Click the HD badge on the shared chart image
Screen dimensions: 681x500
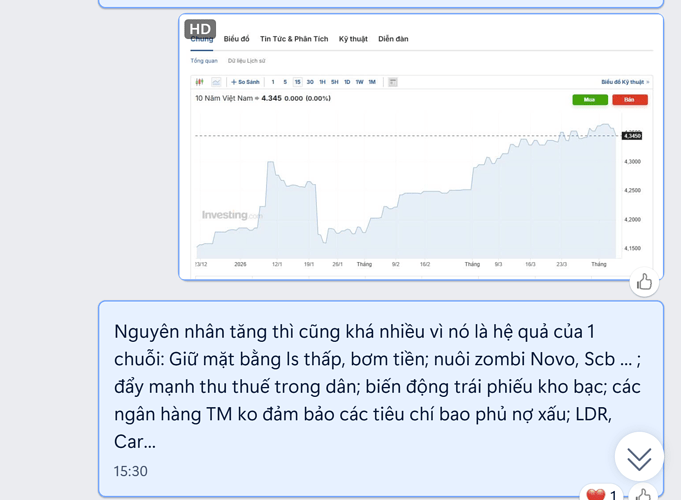coord(200,29)
